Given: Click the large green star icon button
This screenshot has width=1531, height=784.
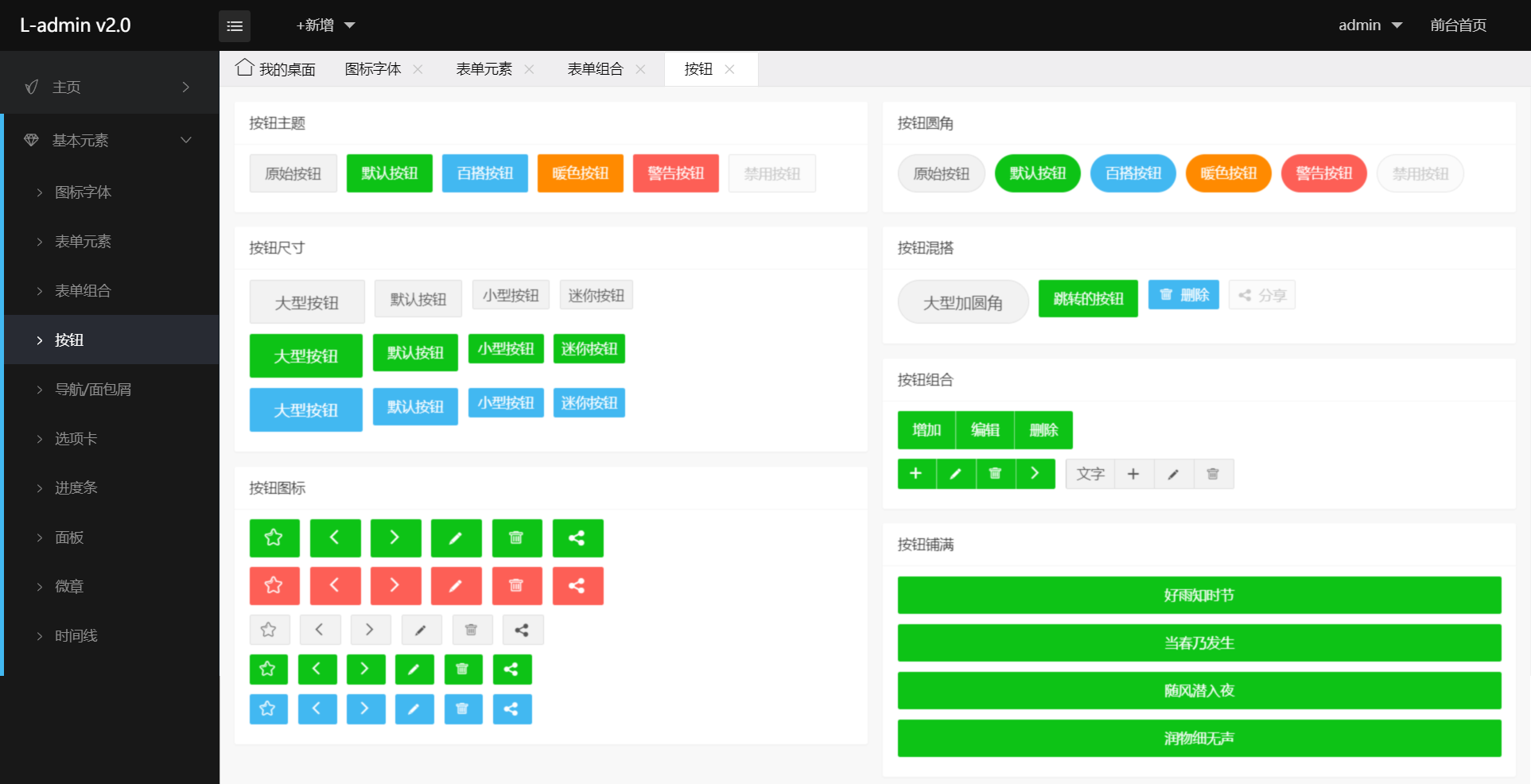Looking at the screenshot, I should pyautogui.click(x=274, y=538).
